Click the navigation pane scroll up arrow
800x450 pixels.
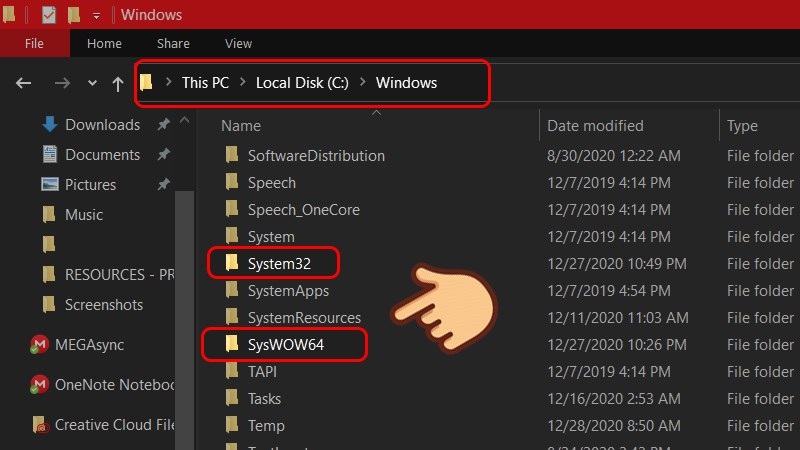(x=185, y=121)
